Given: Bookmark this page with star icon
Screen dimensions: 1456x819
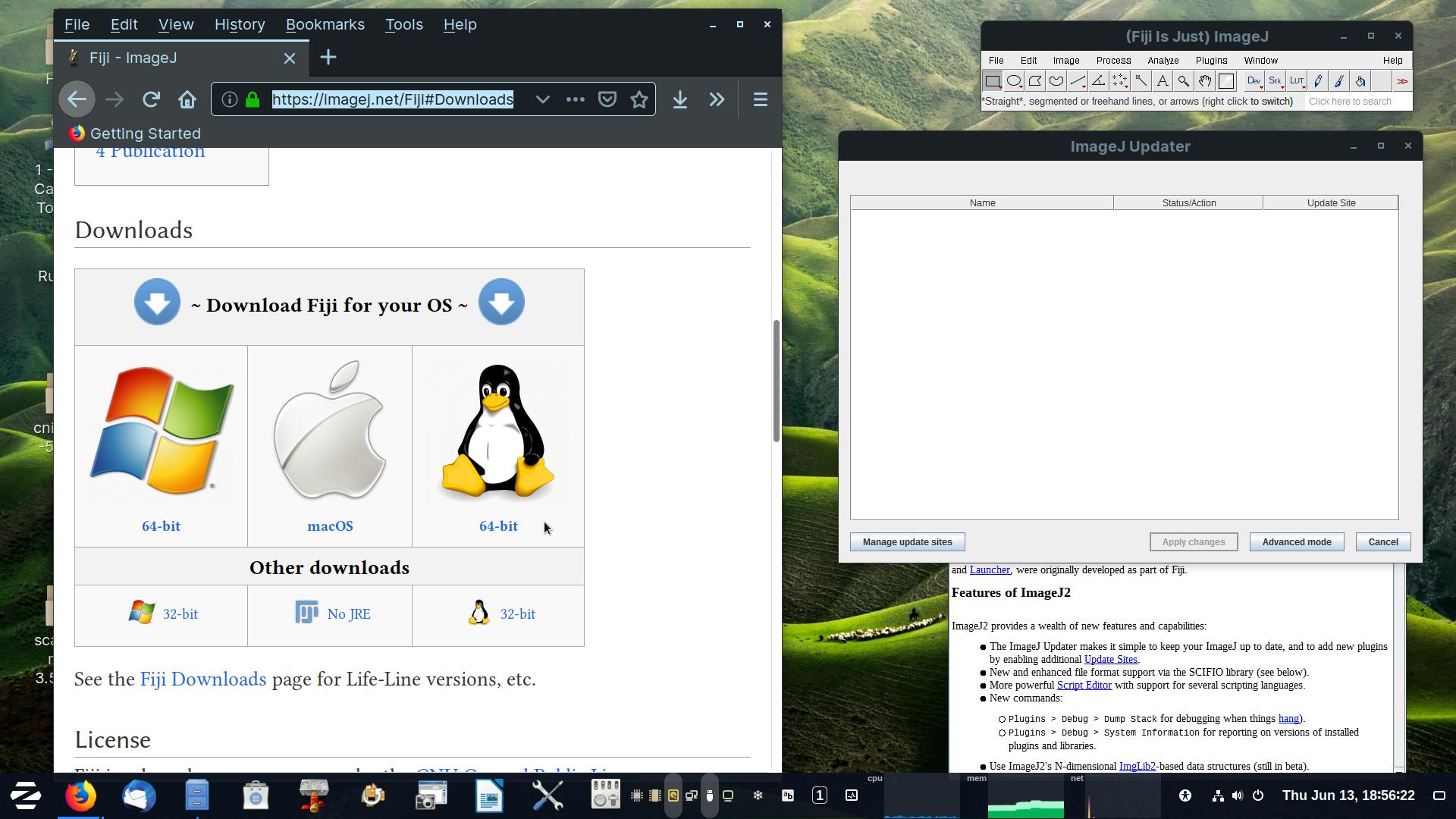Looking at the screenshot, I should click(x=639, y=99).
